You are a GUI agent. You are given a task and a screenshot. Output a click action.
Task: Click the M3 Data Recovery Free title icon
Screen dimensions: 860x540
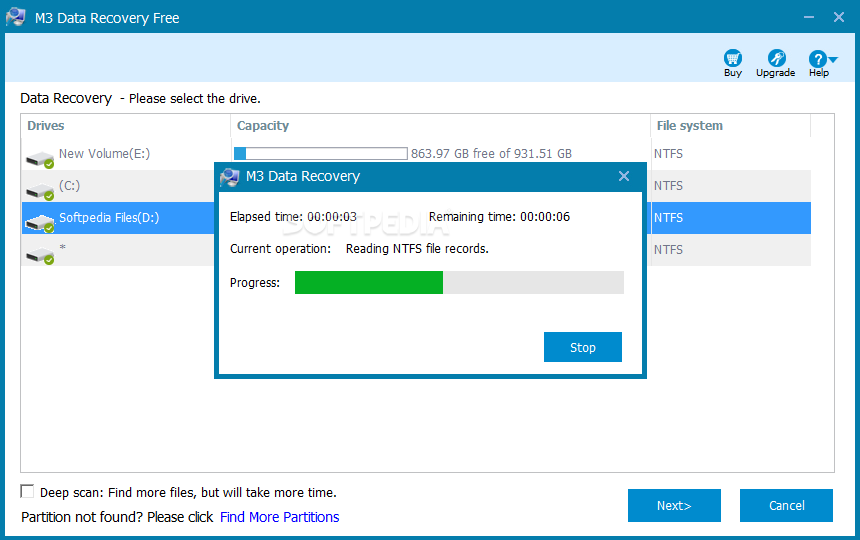(x=15, y=17)
